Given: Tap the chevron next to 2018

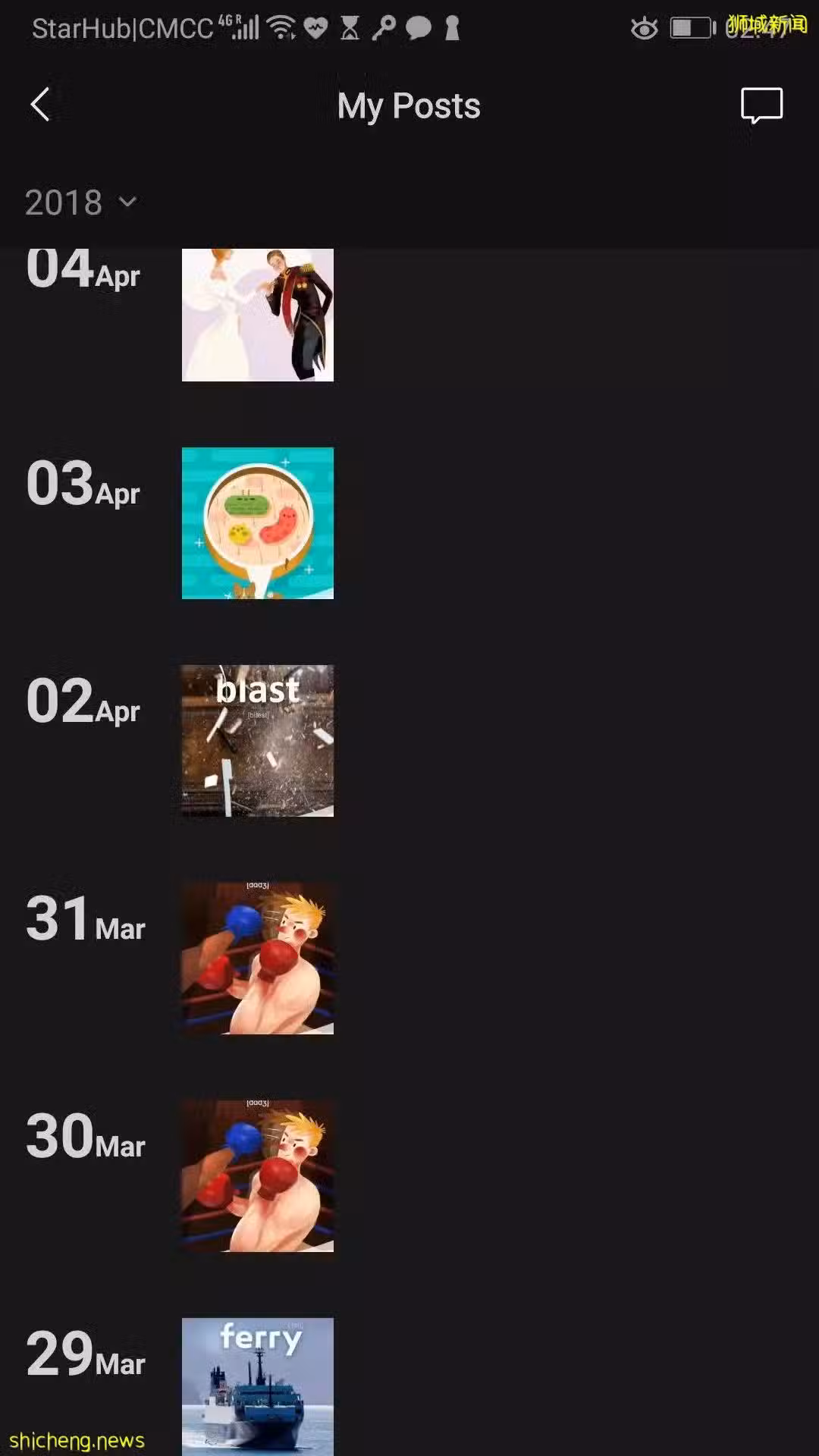Looking at the screenshot, I should [x=128, y=202].
